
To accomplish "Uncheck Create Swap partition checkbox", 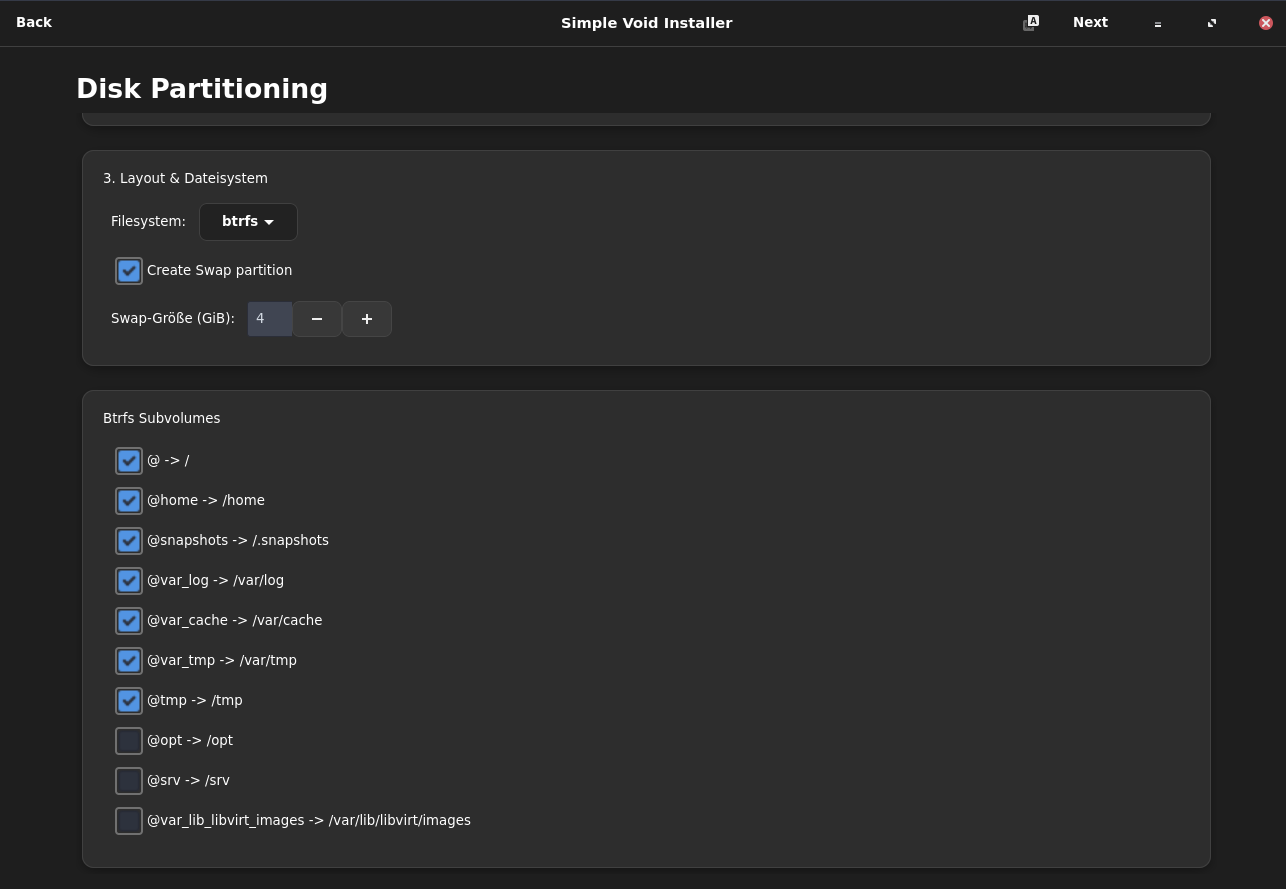I will [x=129, y=271].
